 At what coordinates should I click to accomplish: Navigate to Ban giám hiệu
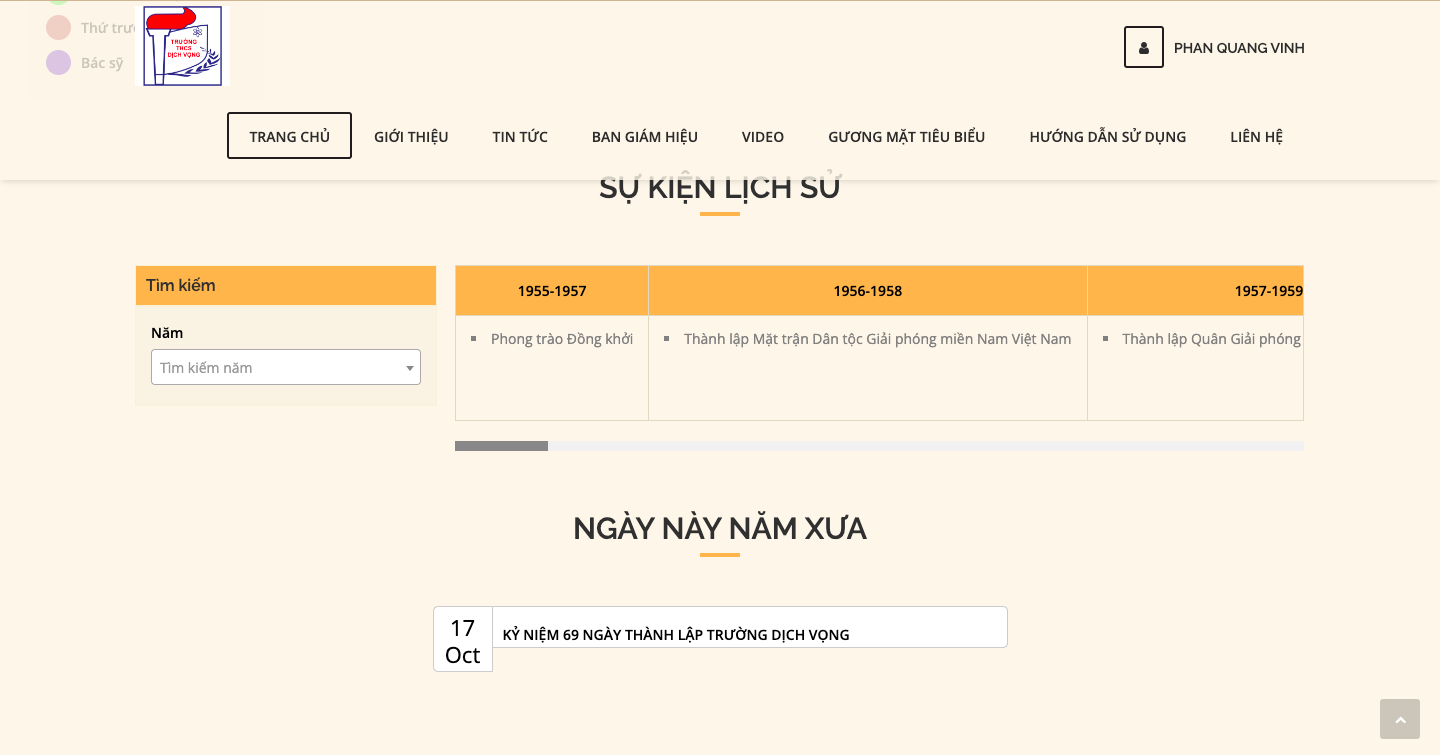(644, 136)
